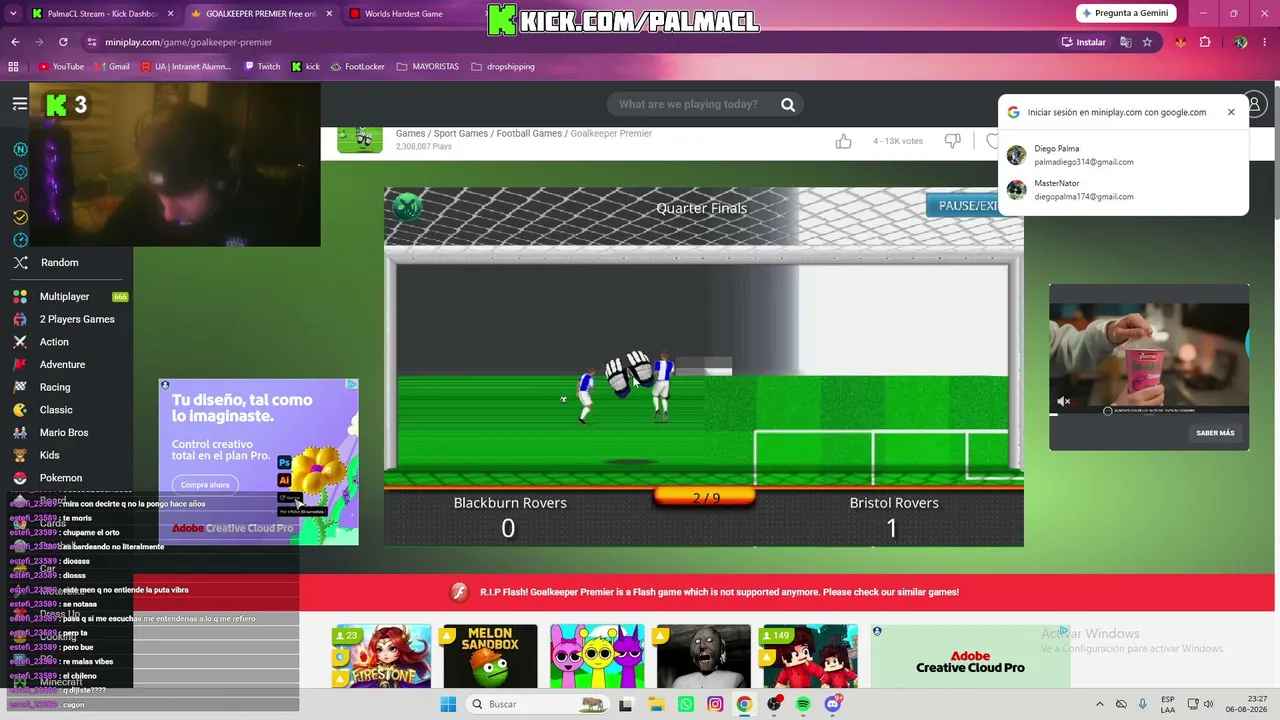Select the GOALKEEPER PREMIER tab

pos(260,14)
